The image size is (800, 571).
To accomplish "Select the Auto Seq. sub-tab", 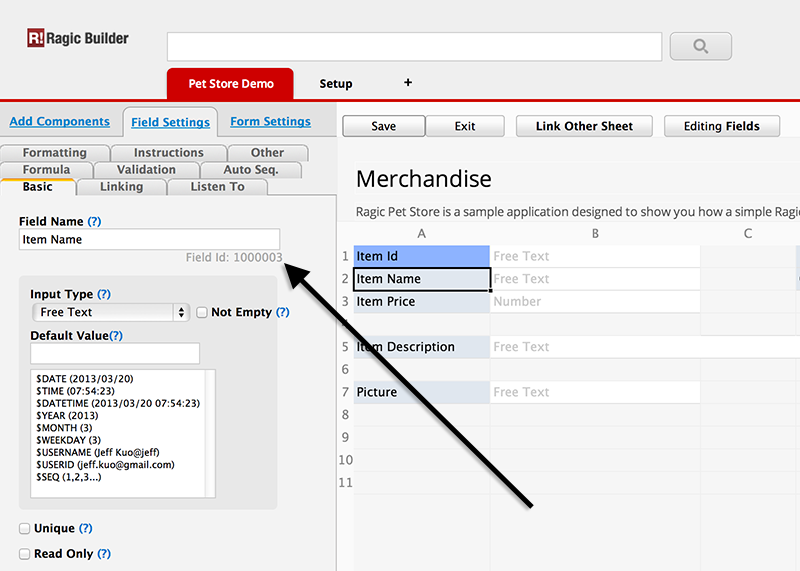I will pos(251,169).
